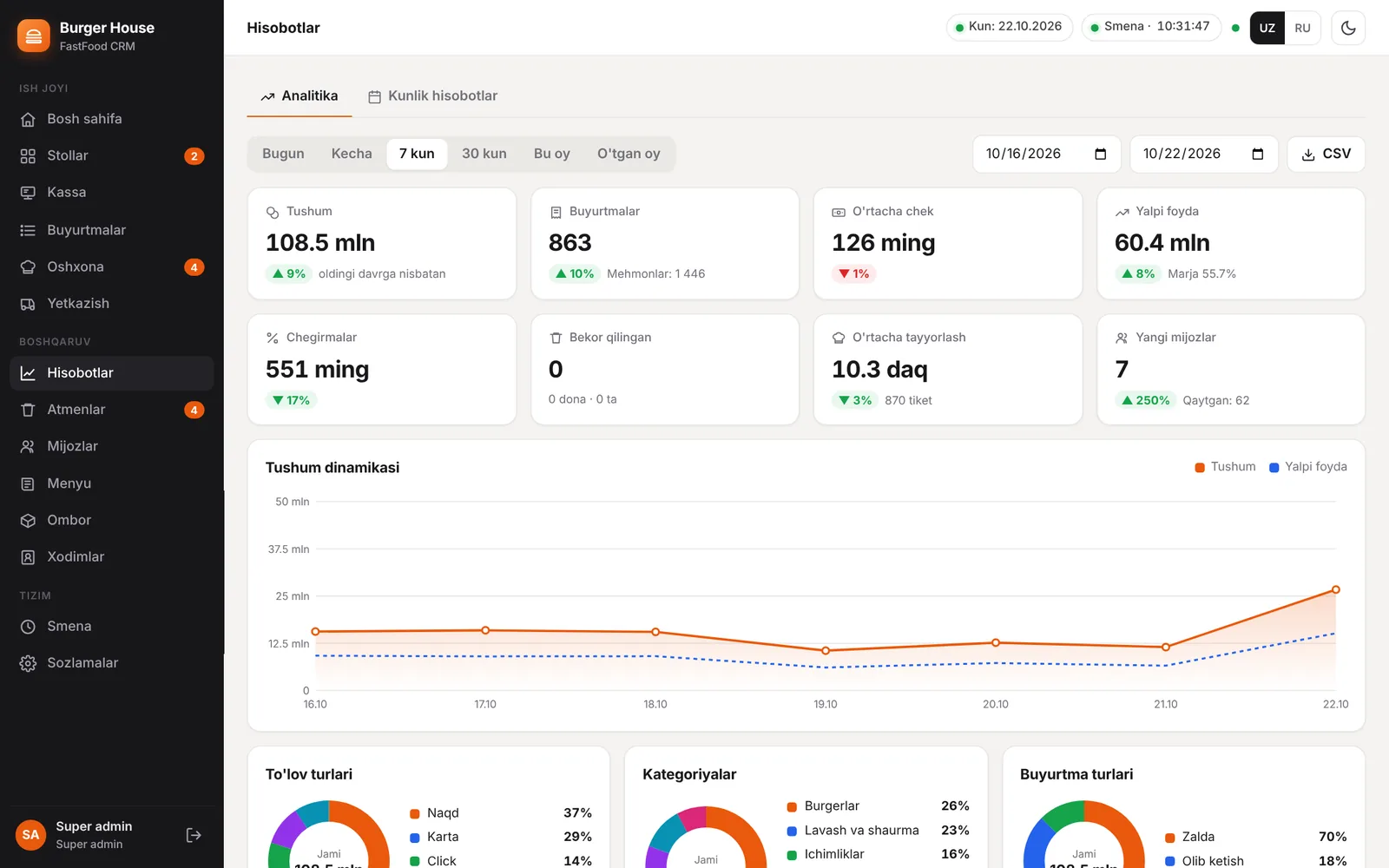Image resolution: width=1389 pixels, height=868 pixels.
Task: Open Menyu icon in sidebar
Action: coord(28,483)
